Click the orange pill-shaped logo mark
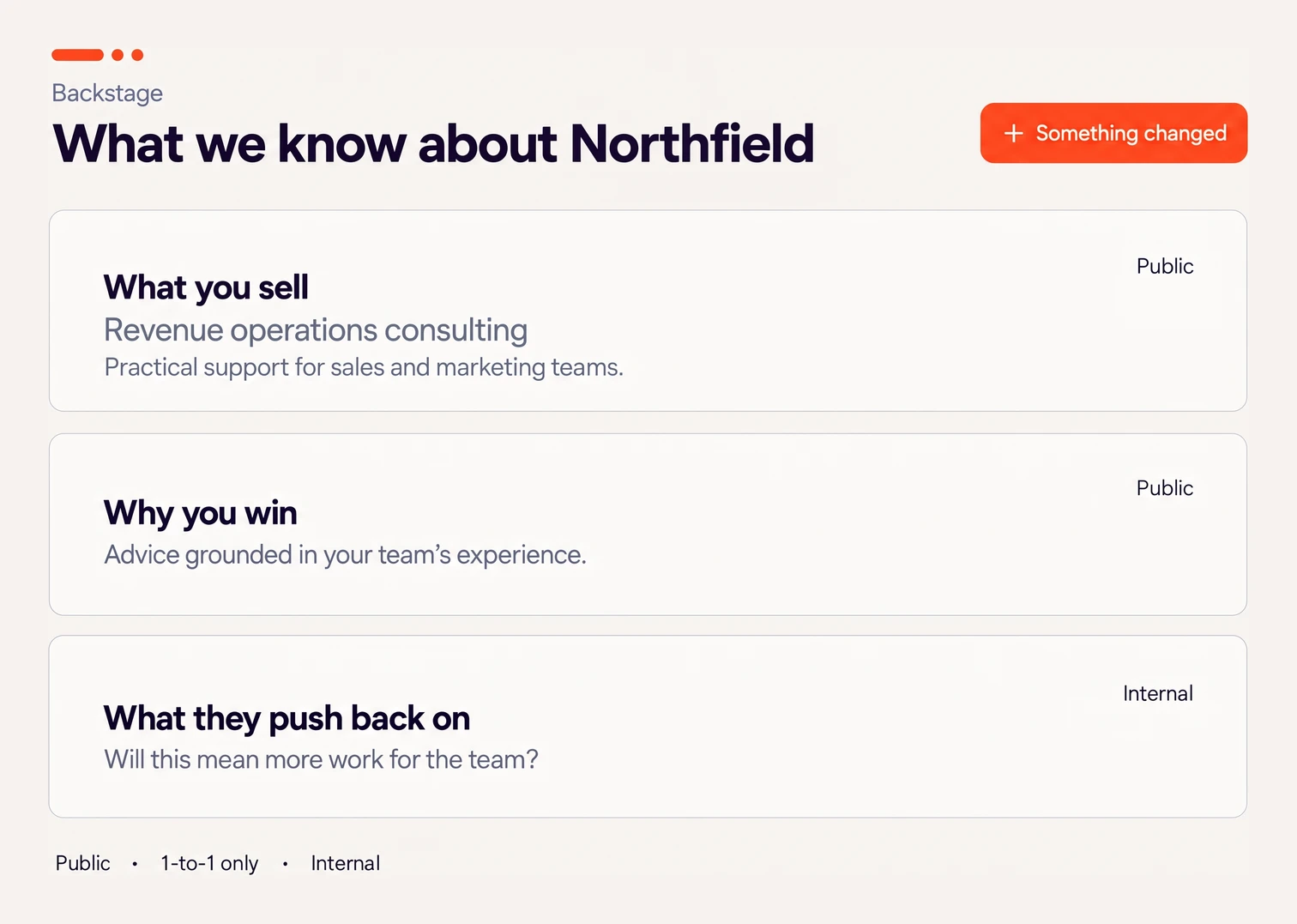 pos(77,55)
